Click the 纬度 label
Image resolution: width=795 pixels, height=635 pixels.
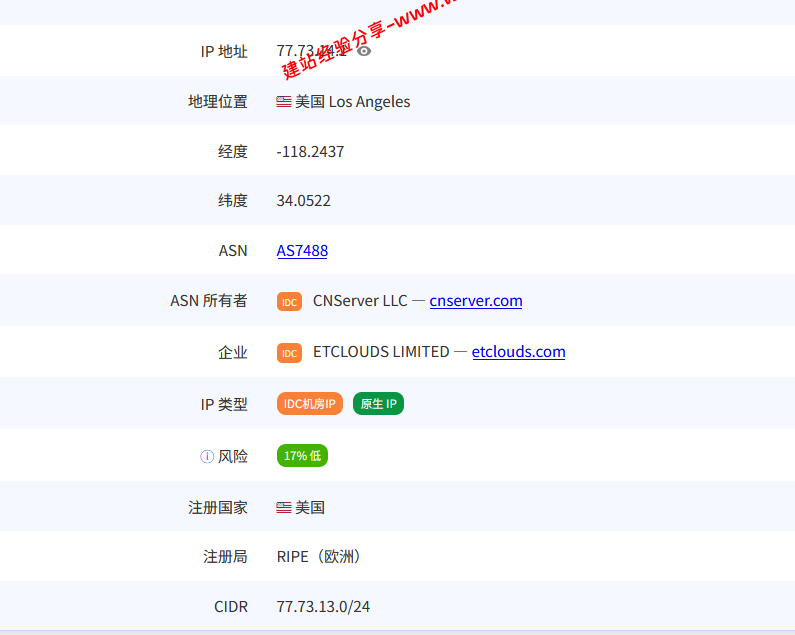pos(233,201)
